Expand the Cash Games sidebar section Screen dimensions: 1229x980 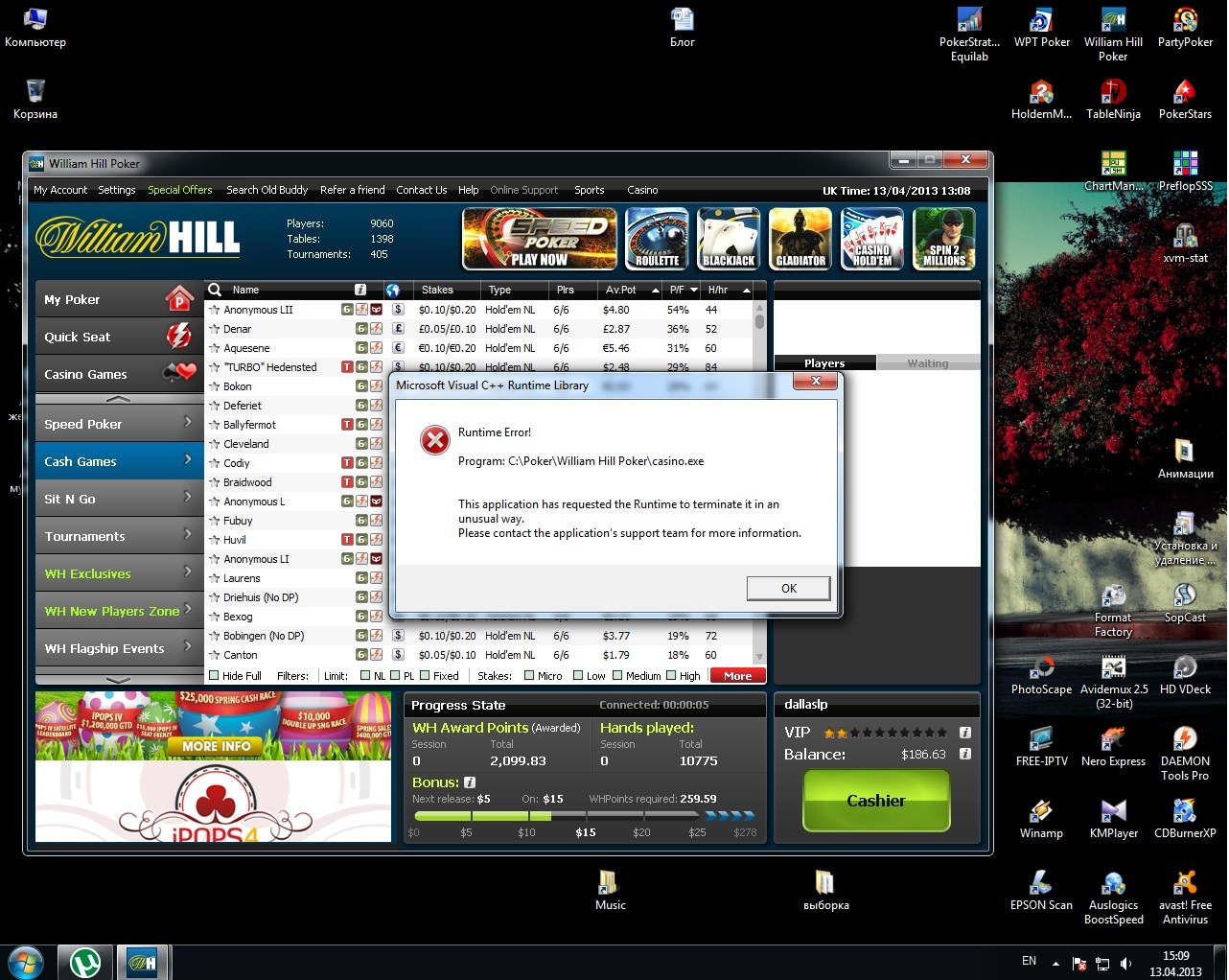point(119,461)
